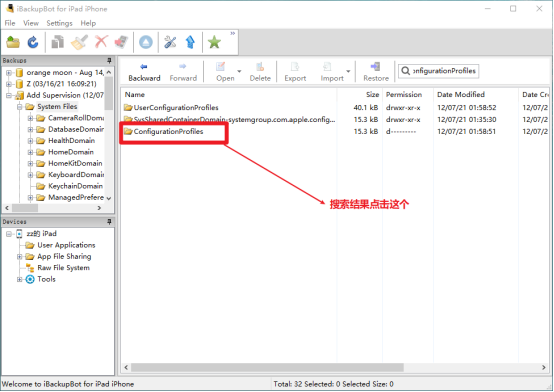Screen dimensions: 554x392
Task: Expand the HomeKitDomain folder node
Action: pyautogui.click(x=30, y=163)
